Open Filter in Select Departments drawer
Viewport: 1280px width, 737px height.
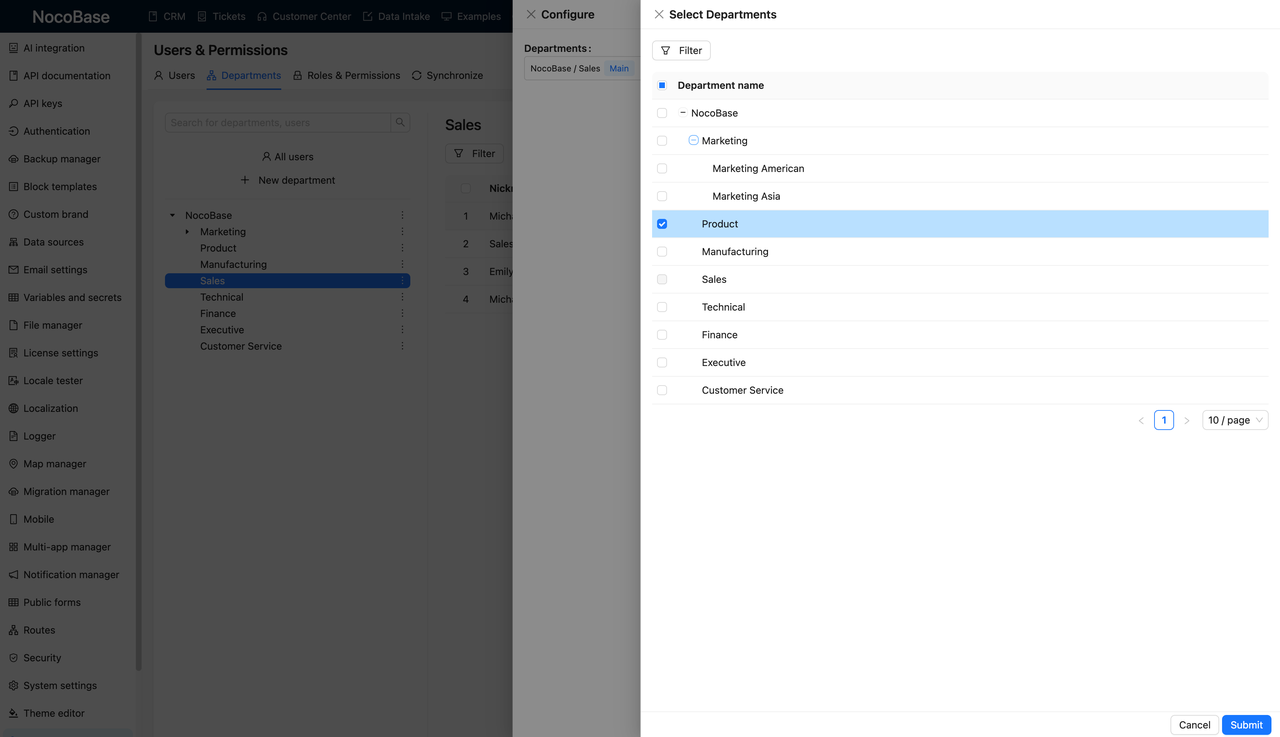pos(681,50)
